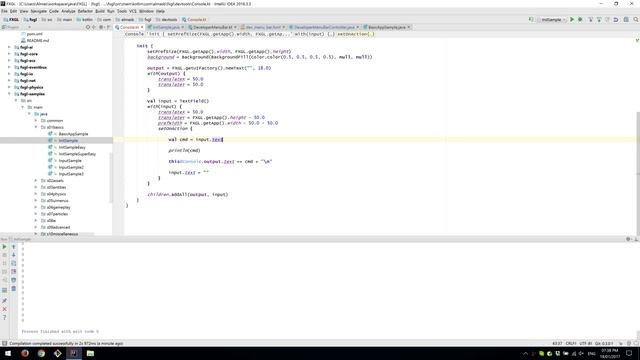Click Windows Start button
The image size is (640, 360).
[8, 353]
